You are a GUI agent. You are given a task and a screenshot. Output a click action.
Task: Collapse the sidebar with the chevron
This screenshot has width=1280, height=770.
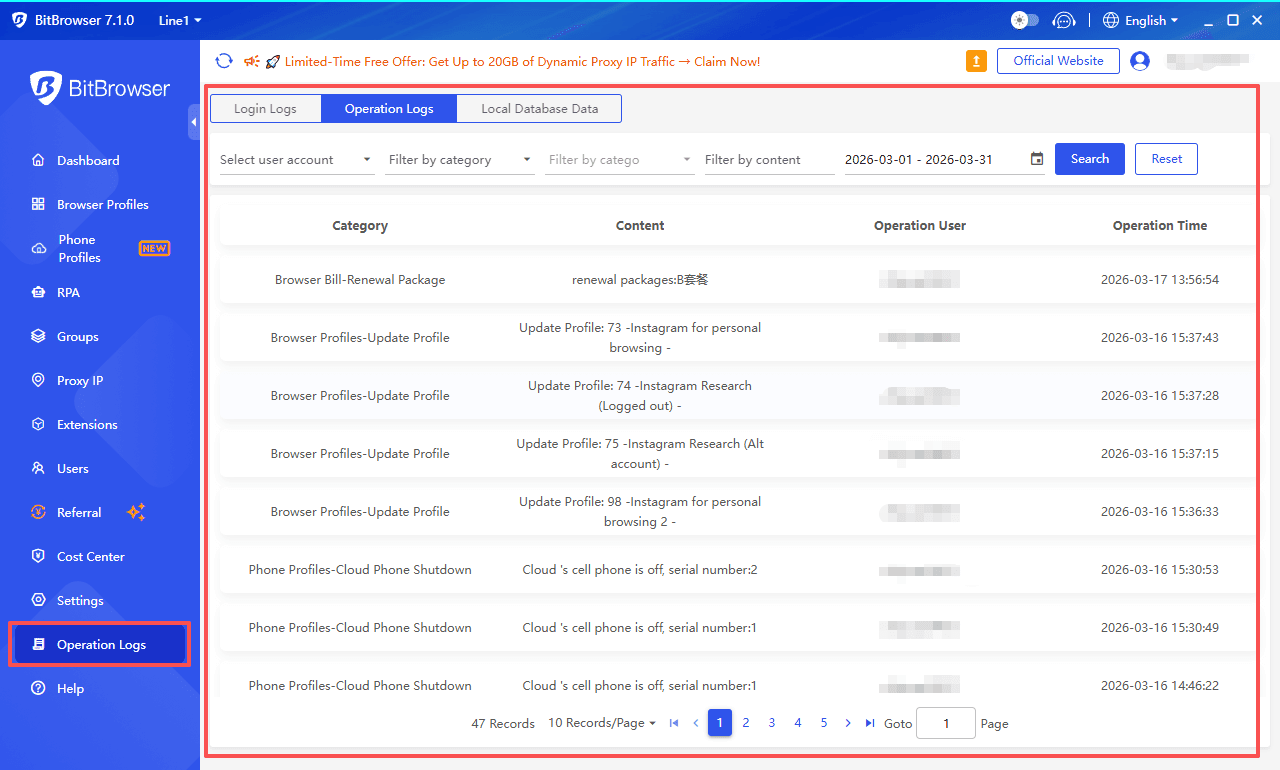pos(194,122)
